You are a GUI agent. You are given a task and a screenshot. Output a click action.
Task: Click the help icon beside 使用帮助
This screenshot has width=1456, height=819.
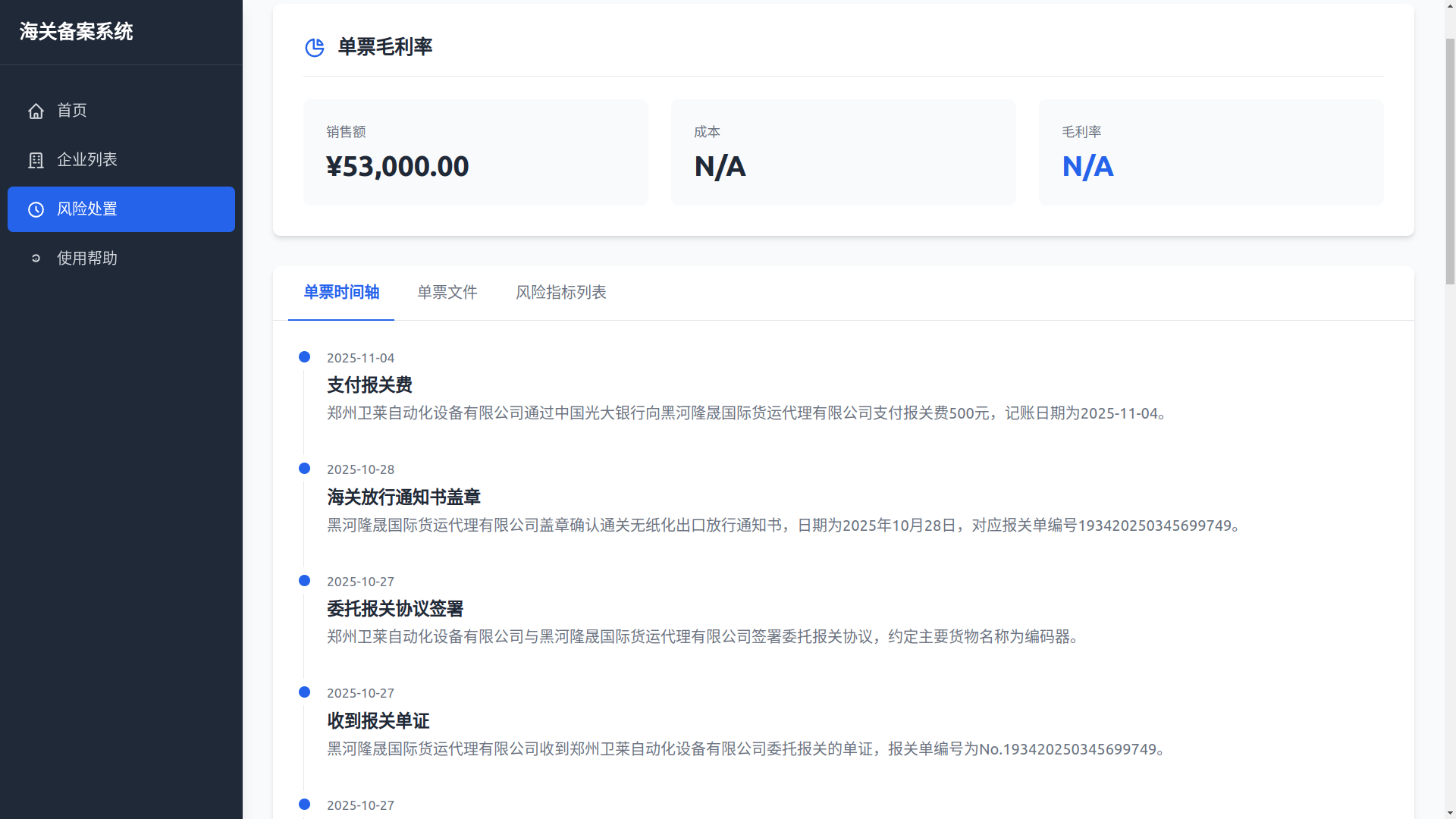click(36, 258)
